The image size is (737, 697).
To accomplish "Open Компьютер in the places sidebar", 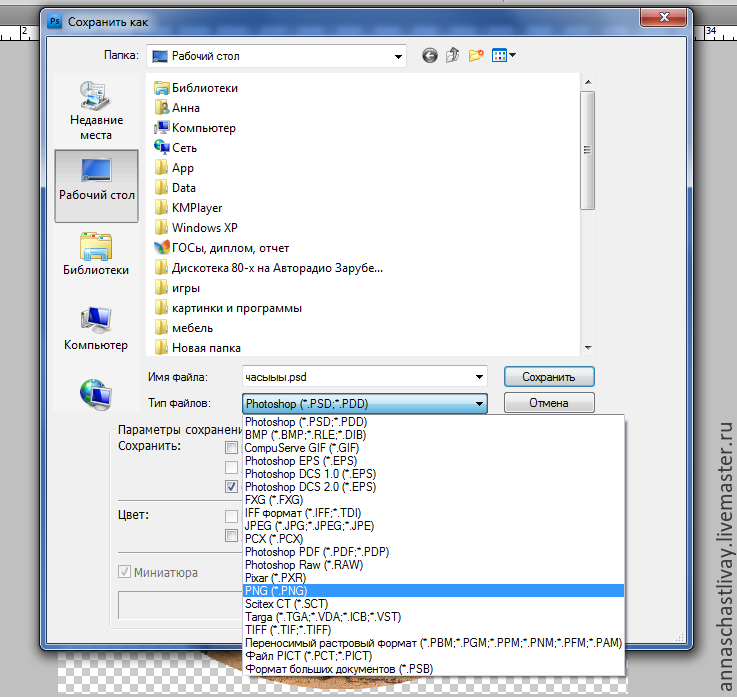I will click(x=96, y=329).
